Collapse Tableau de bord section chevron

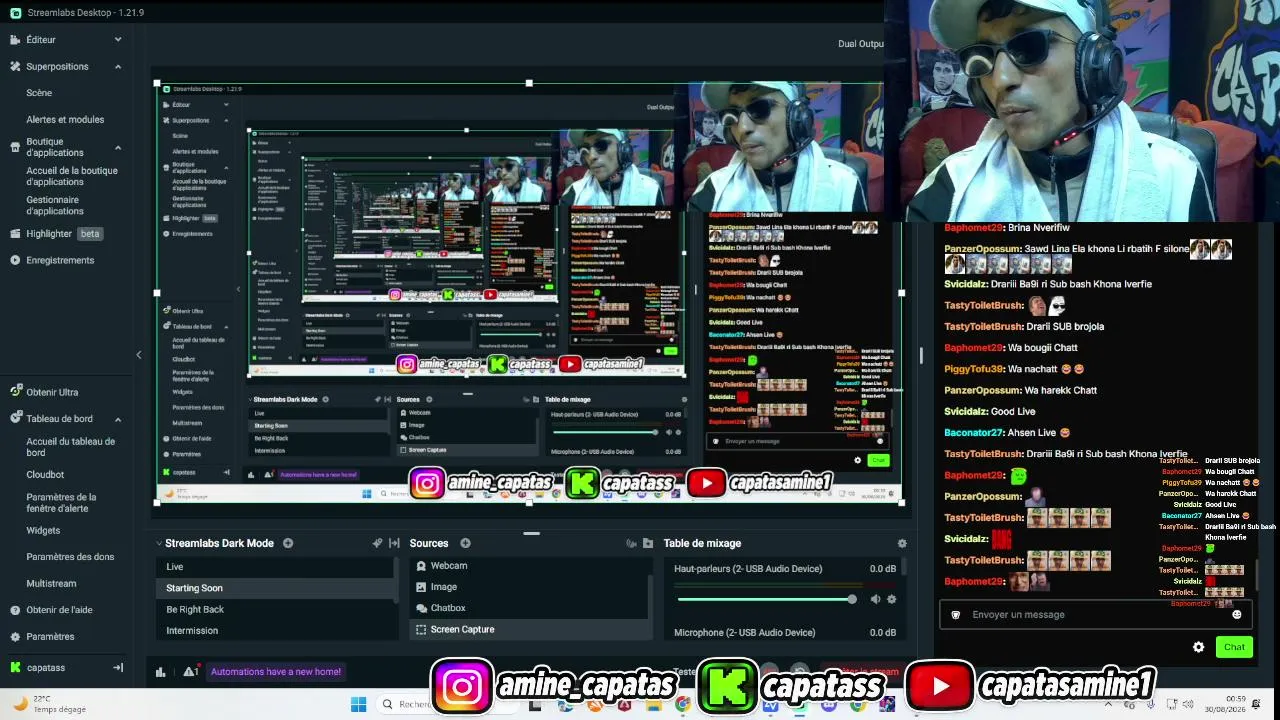click(x=118, y=419)
